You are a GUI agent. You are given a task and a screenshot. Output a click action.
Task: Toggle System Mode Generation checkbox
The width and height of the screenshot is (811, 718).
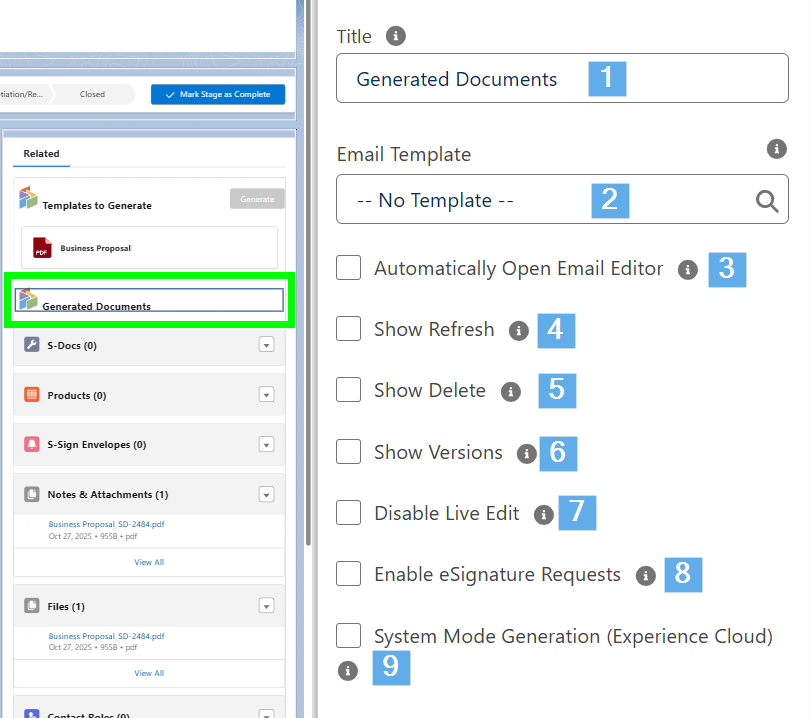(349, 636)
